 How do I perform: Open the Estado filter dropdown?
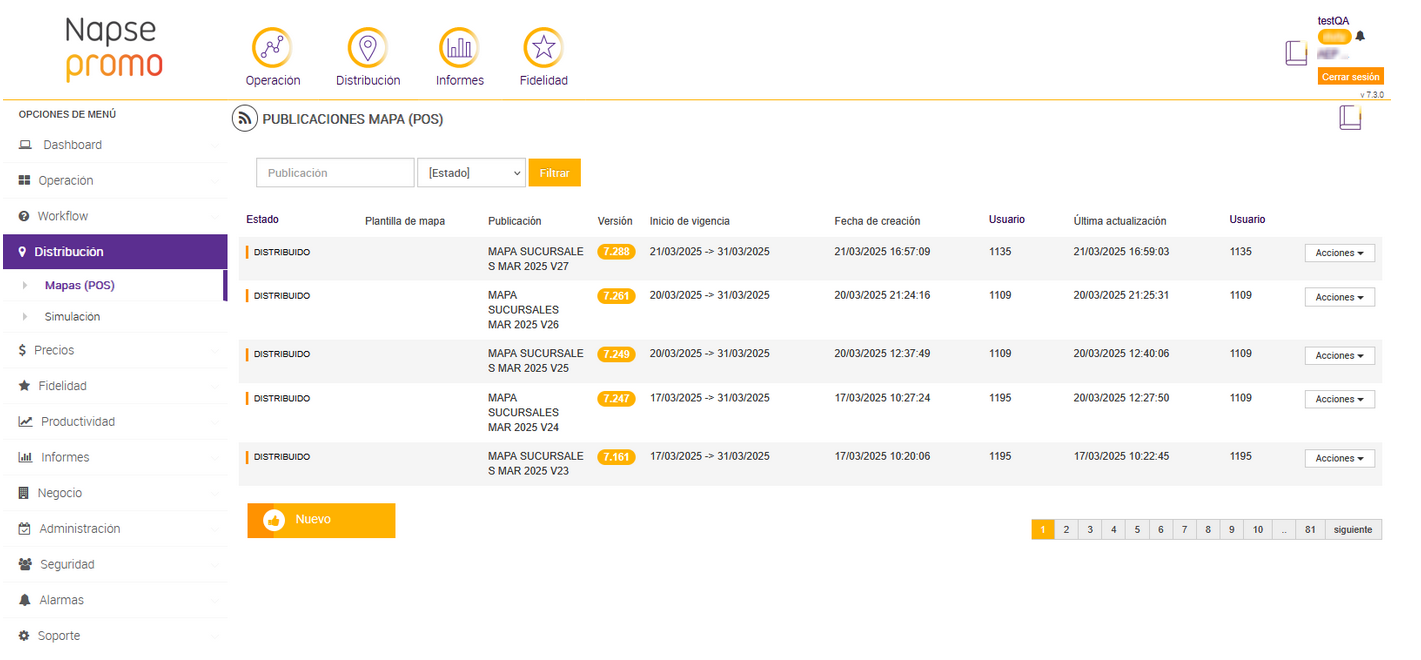(471, 173)
